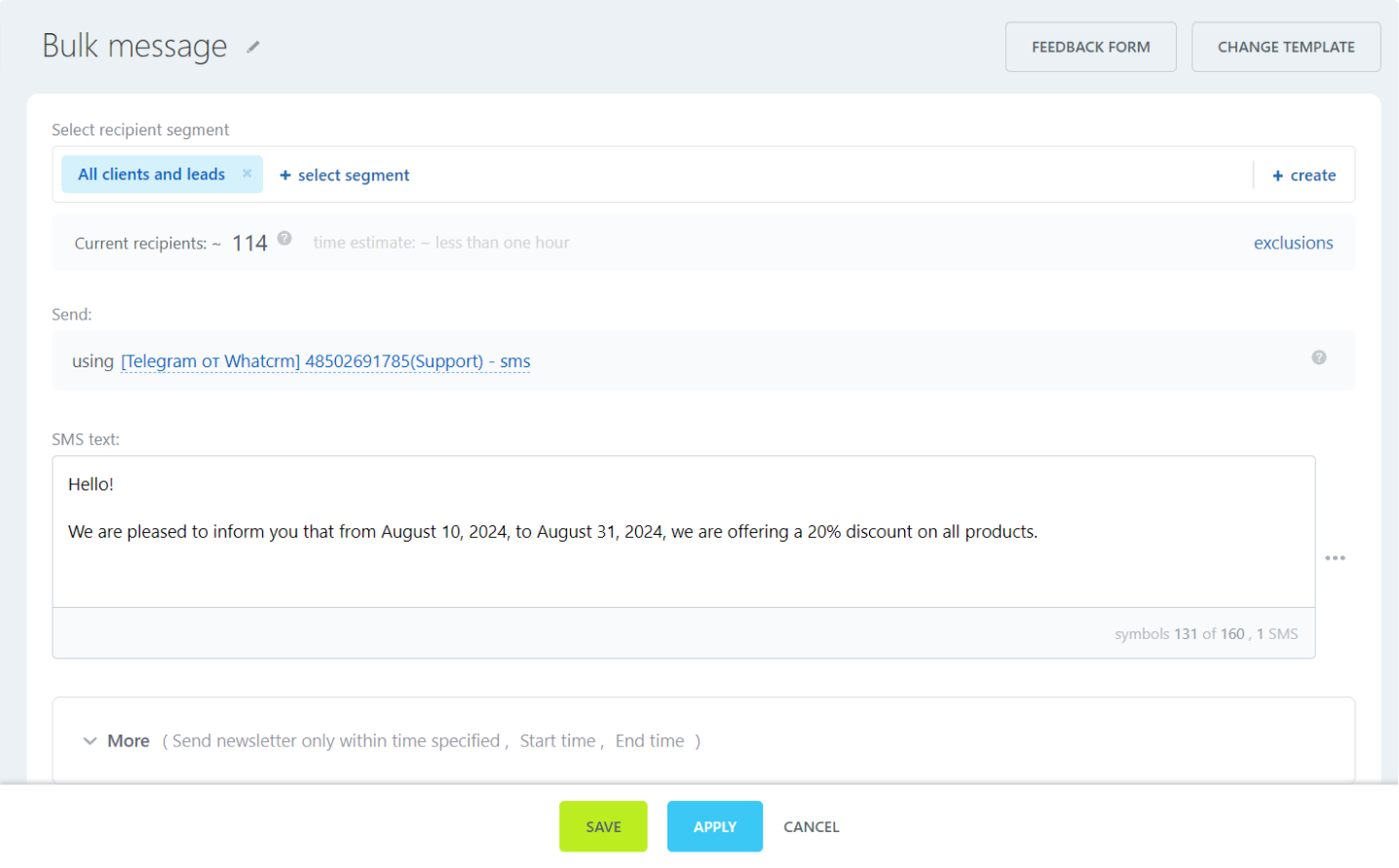
Task: Remove the All clients and leads segment tag
Action: pyautogui.click(x=247, y=173)
